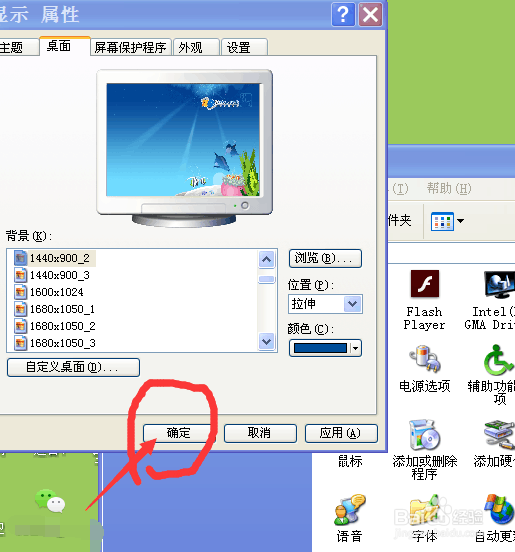Expand view mode dropdown arrow in toolbar
Screen dimensions: 515x552
point(460,221)
